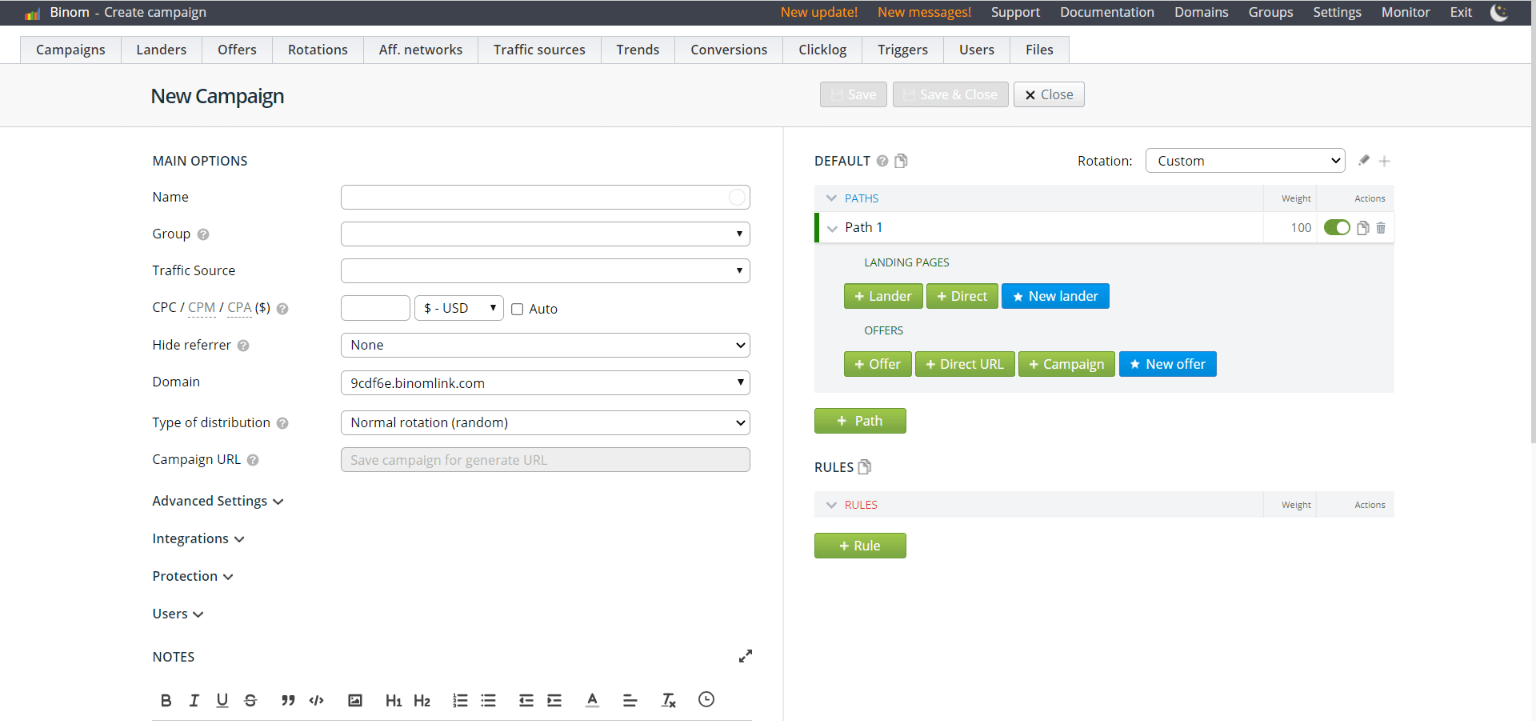This screenshot has width=1536, height=721.
Task: Delete Path 1 with the trash icon
Action: [1381, 228]
